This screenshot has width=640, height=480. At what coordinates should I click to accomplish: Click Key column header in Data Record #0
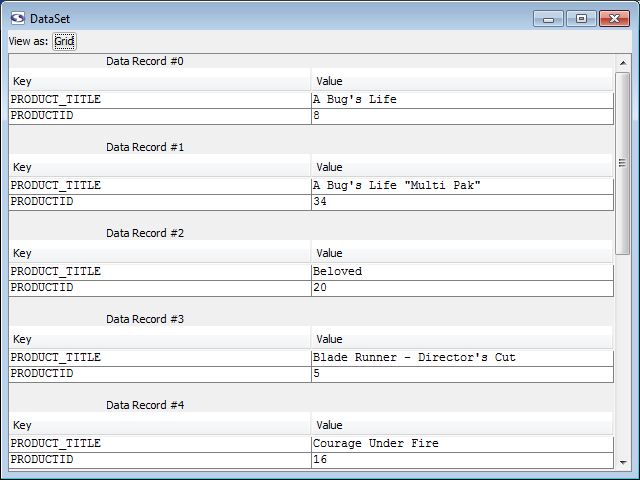click(160, 81)
